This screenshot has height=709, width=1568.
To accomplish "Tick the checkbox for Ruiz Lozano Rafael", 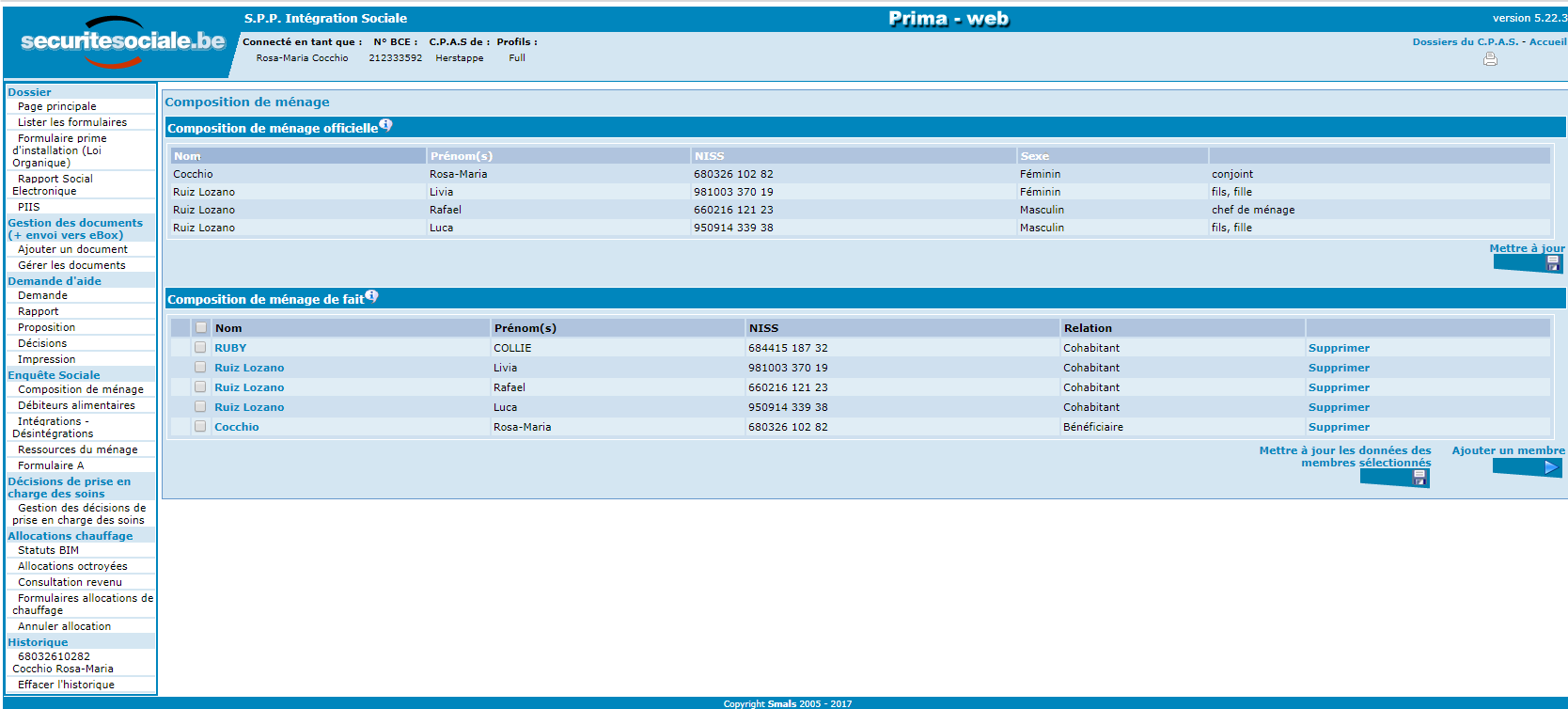I will 200,386.
